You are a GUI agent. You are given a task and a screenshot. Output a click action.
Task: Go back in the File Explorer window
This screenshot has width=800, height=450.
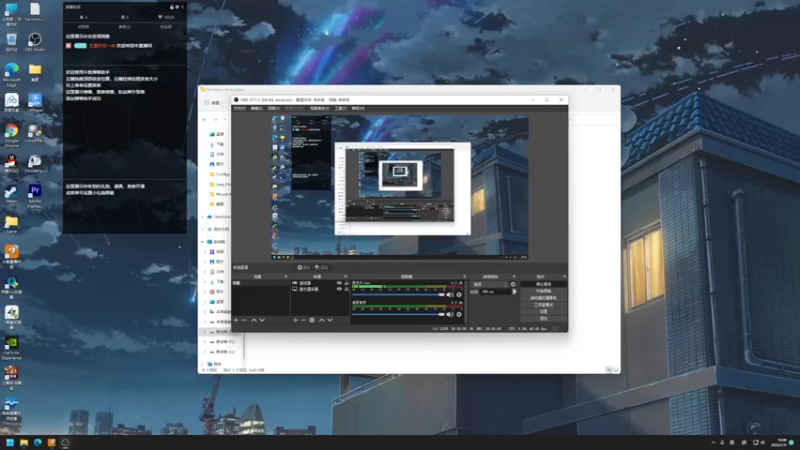pos(205,119)
